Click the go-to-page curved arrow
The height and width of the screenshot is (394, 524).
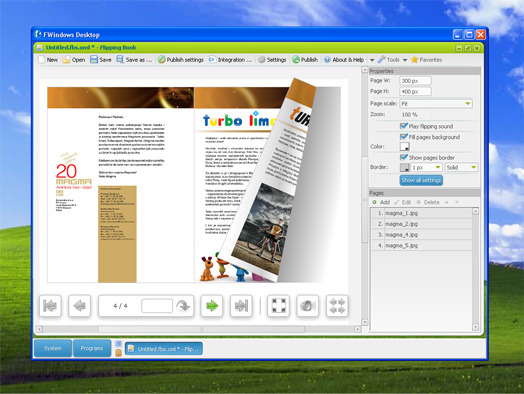(183, 305)
